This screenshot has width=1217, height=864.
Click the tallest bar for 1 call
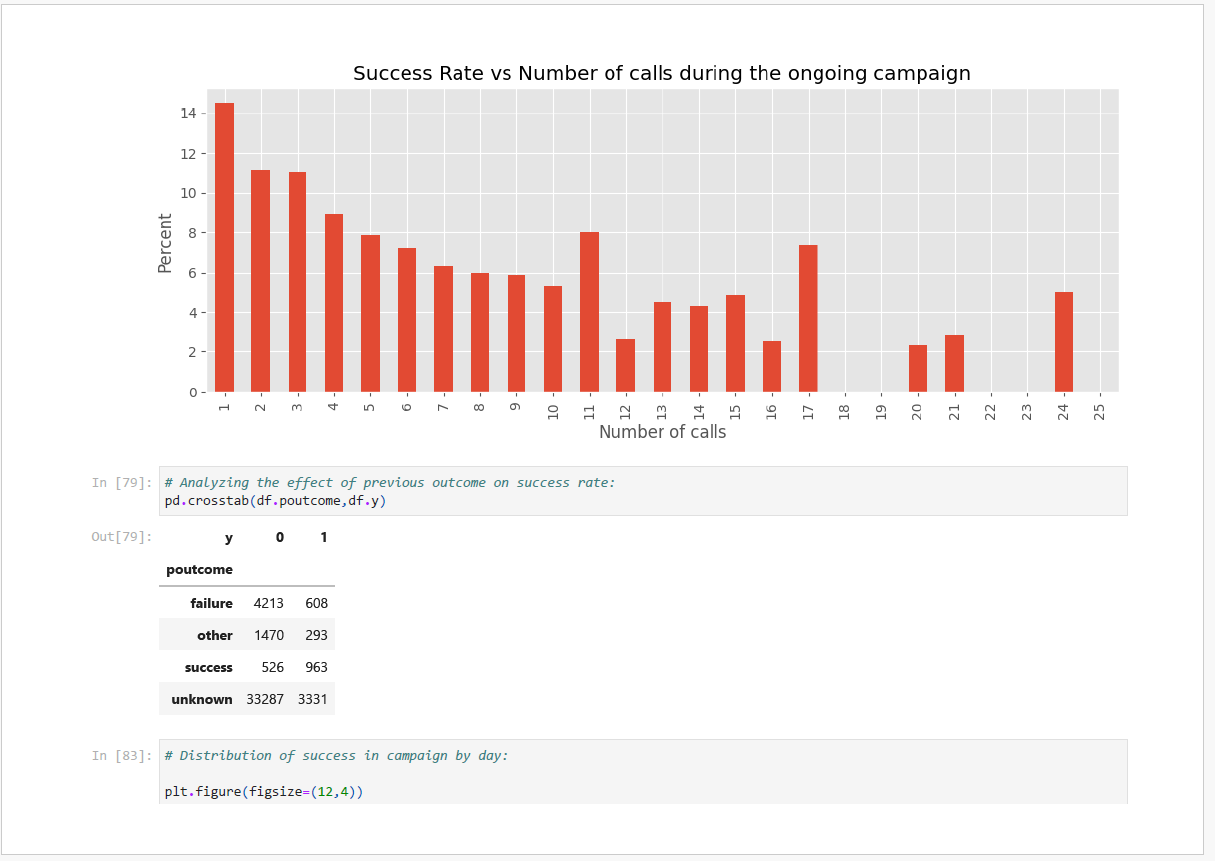click(224, 248)
